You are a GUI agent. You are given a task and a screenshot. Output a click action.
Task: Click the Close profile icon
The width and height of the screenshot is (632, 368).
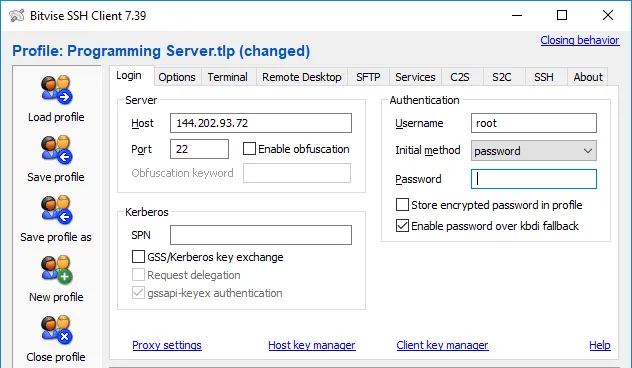(x=56, y=330)
